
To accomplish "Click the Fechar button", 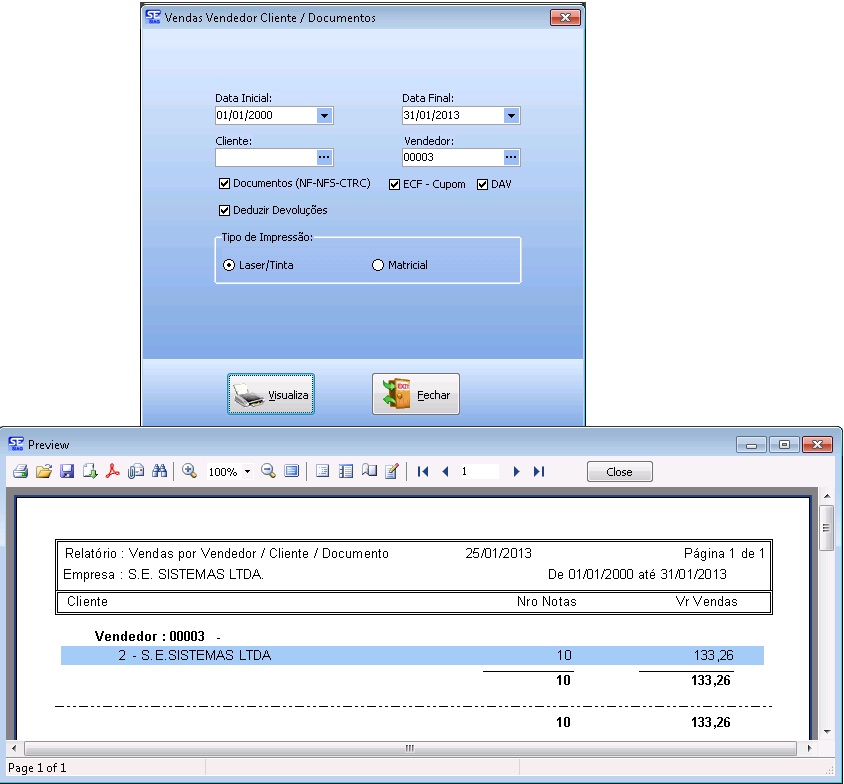I will (x=416, y=395).
